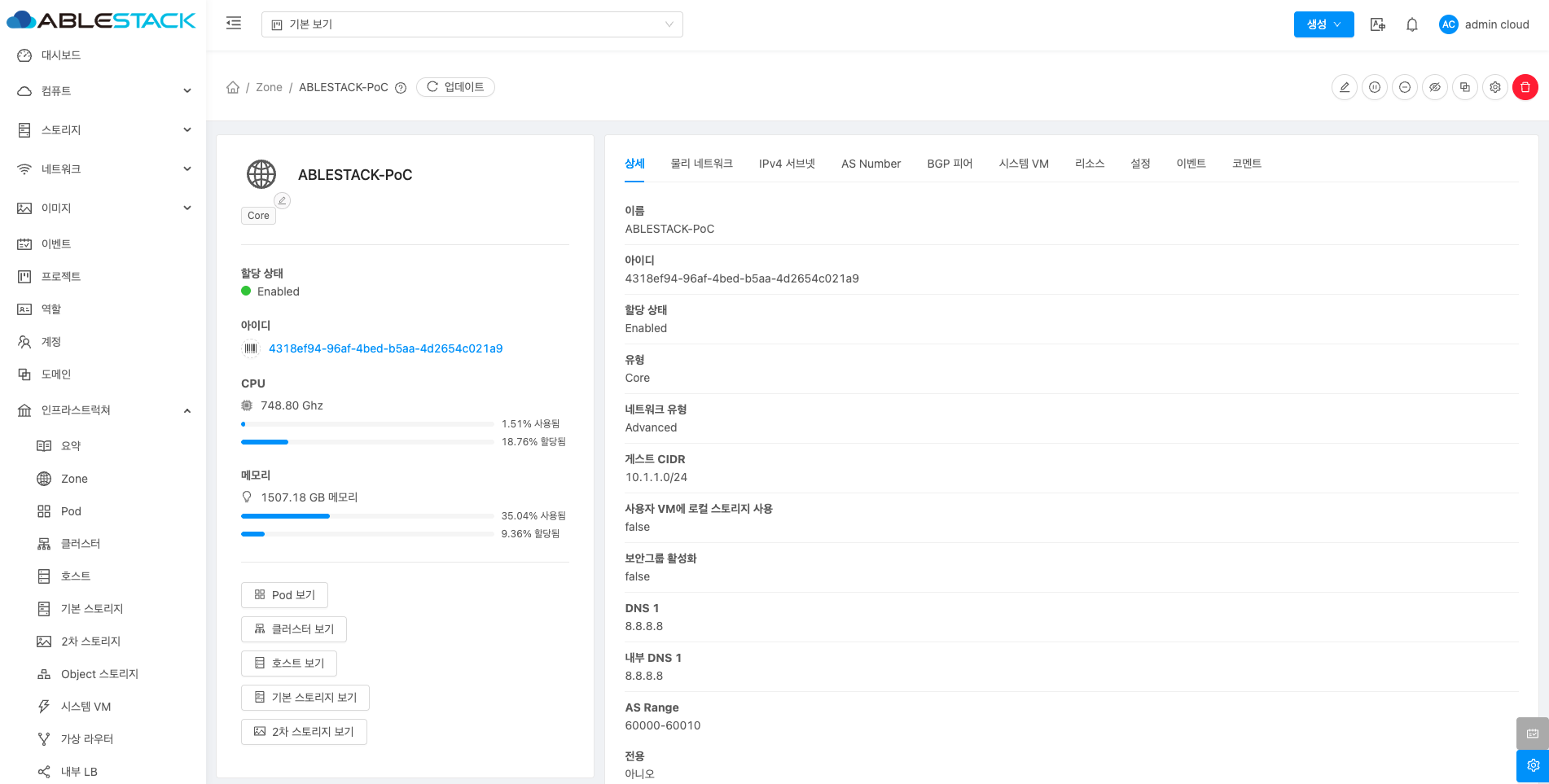Click the Pod 보기 button
The image size is (1549, 784).
(284, 595)
